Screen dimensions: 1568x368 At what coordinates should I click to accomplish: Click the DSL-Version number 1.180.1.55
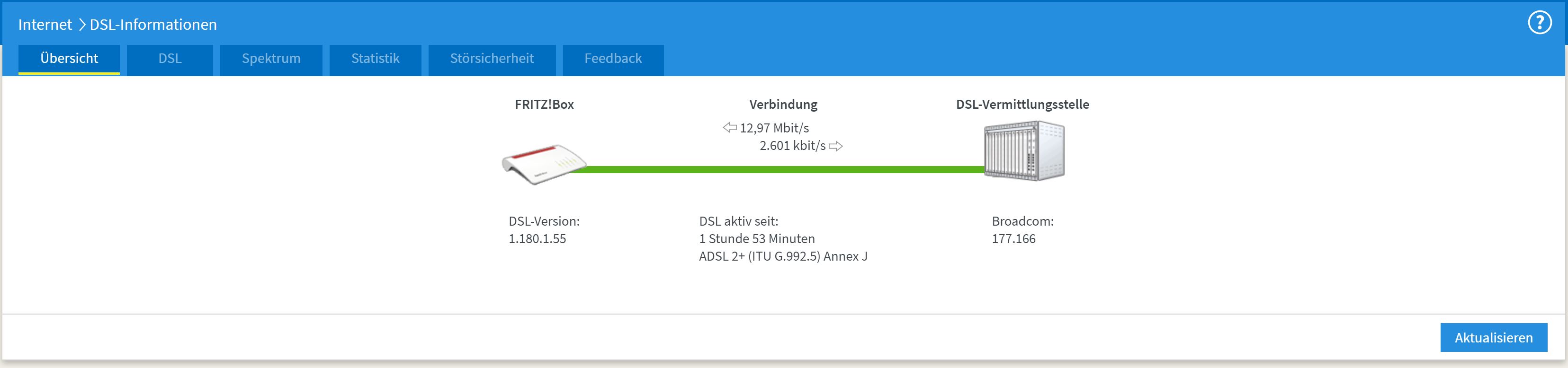[x=538, y=239]
